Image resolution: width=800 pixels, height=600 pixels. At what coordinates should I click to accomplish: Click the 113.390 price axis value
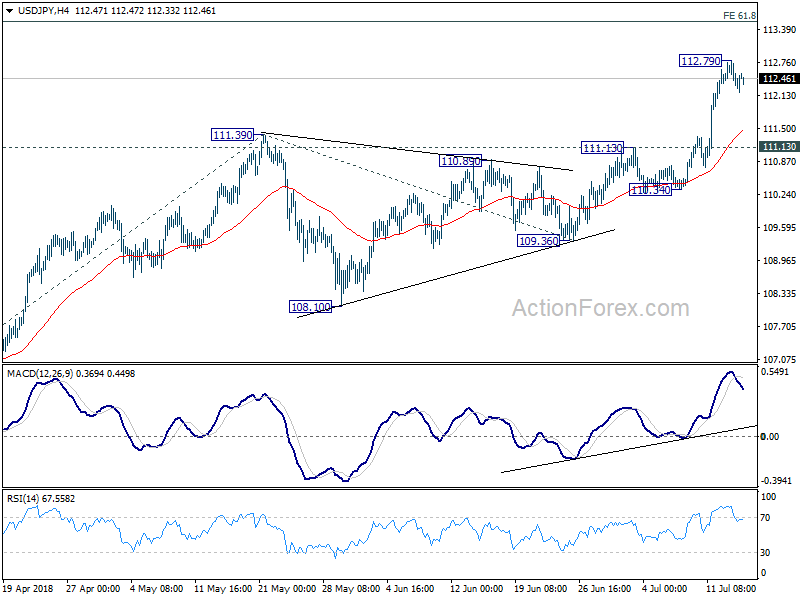pyautogui.click(x=779, y=30)
